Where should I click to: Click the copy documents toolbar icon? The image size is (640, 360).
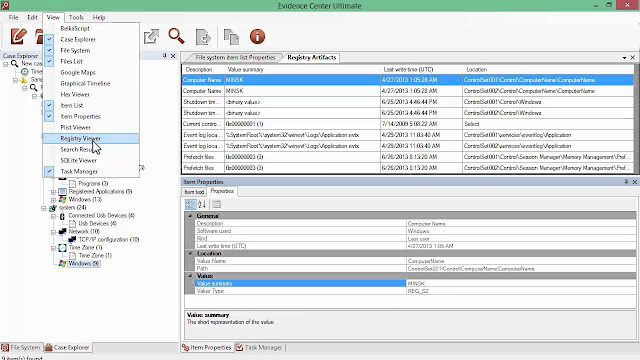(231, 37)
